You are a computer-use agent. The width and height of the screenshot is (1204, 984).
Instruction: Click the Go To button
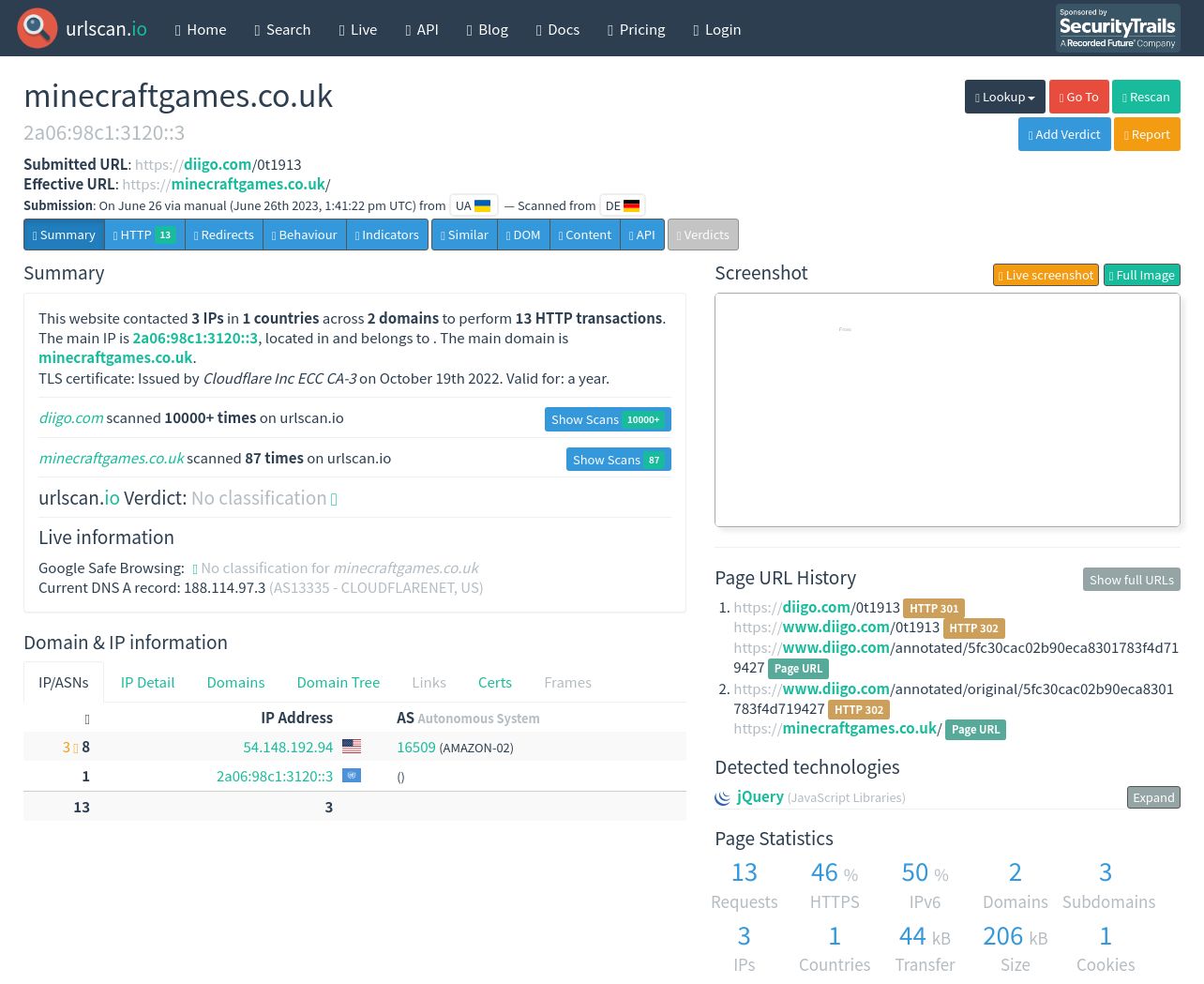tap(1079, 97)
